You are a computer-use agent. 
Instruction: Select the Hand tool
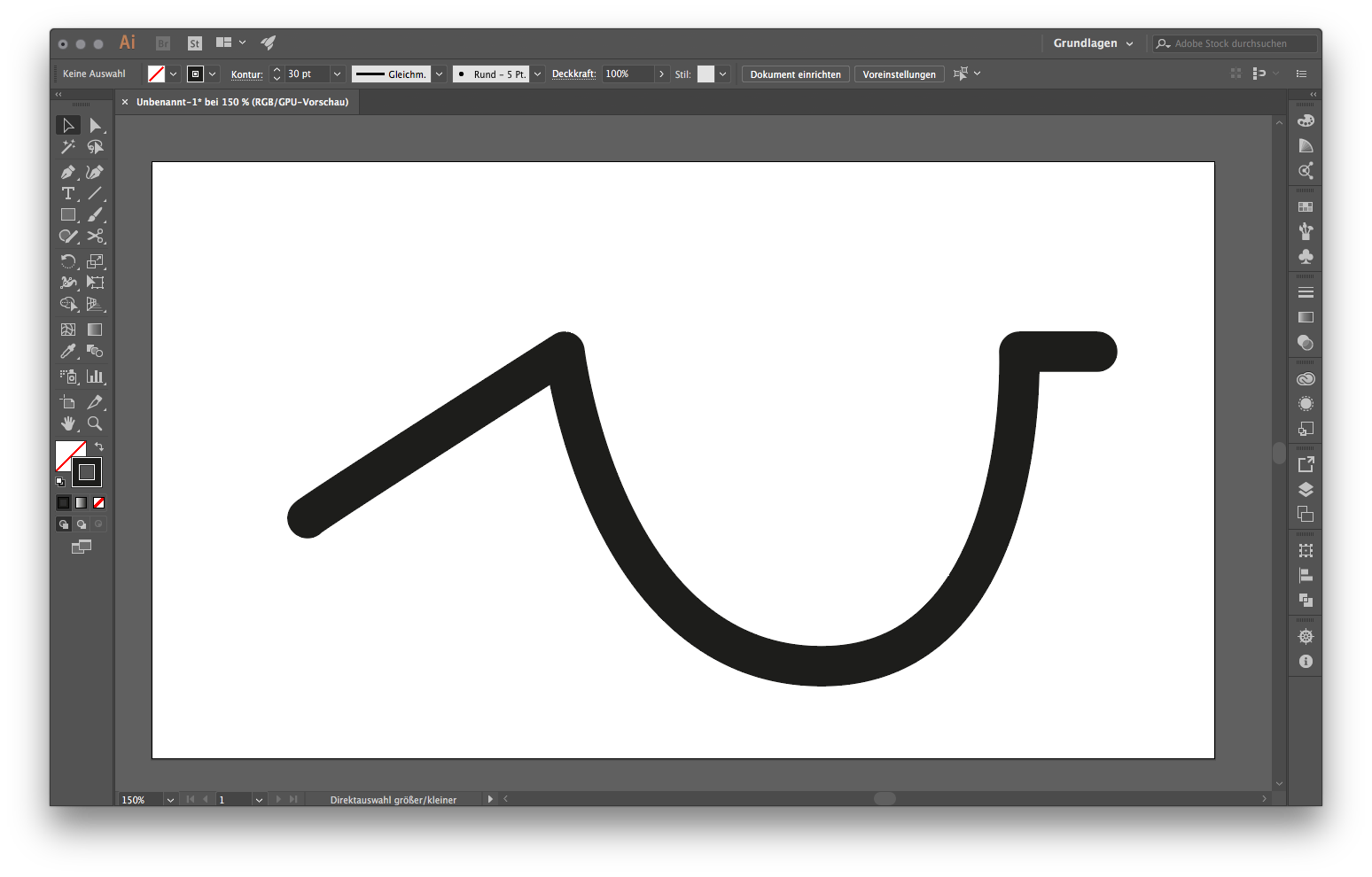click(x=68, y=423)
